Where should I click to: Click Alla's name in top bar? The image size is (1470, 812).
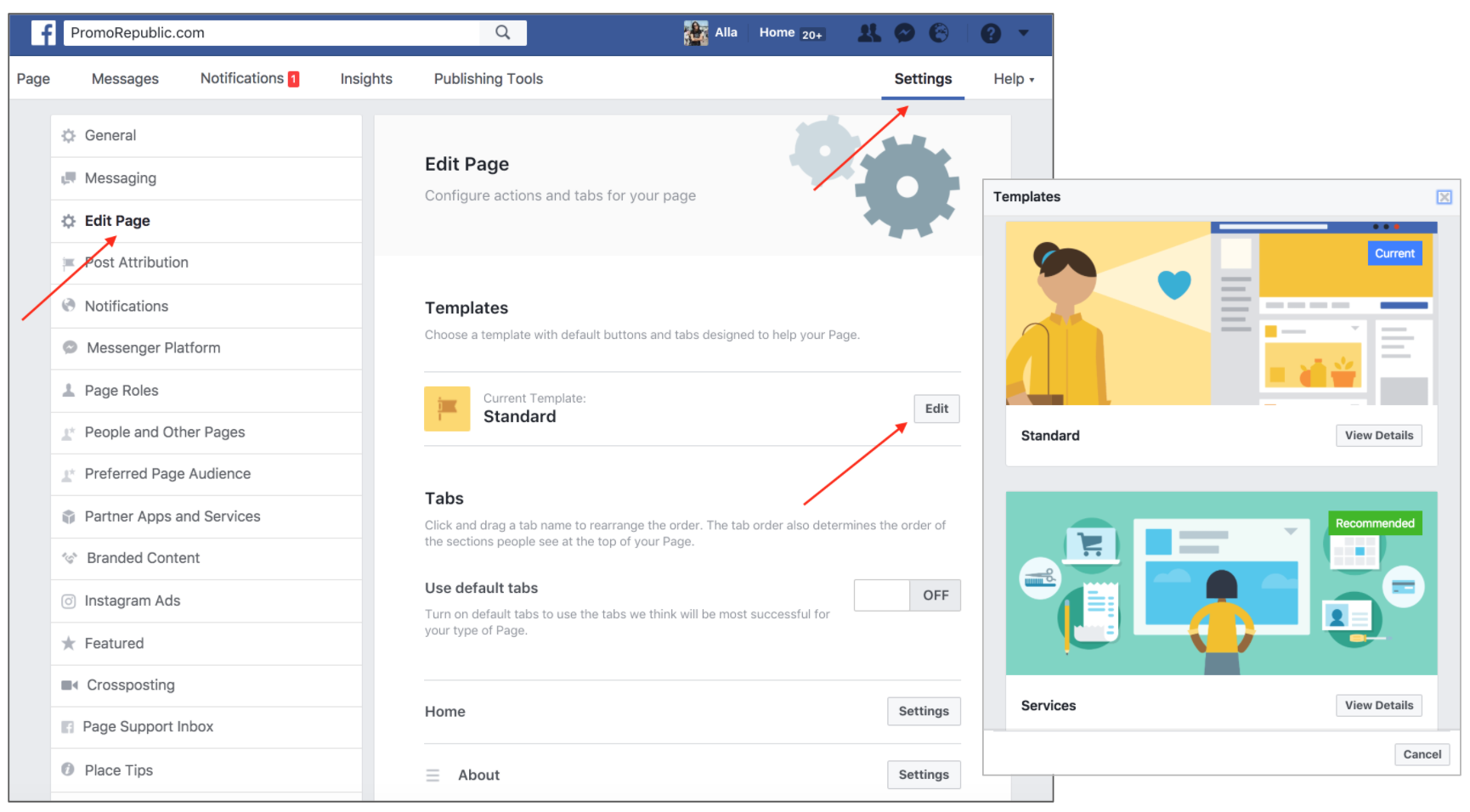(x=726, y=32)
